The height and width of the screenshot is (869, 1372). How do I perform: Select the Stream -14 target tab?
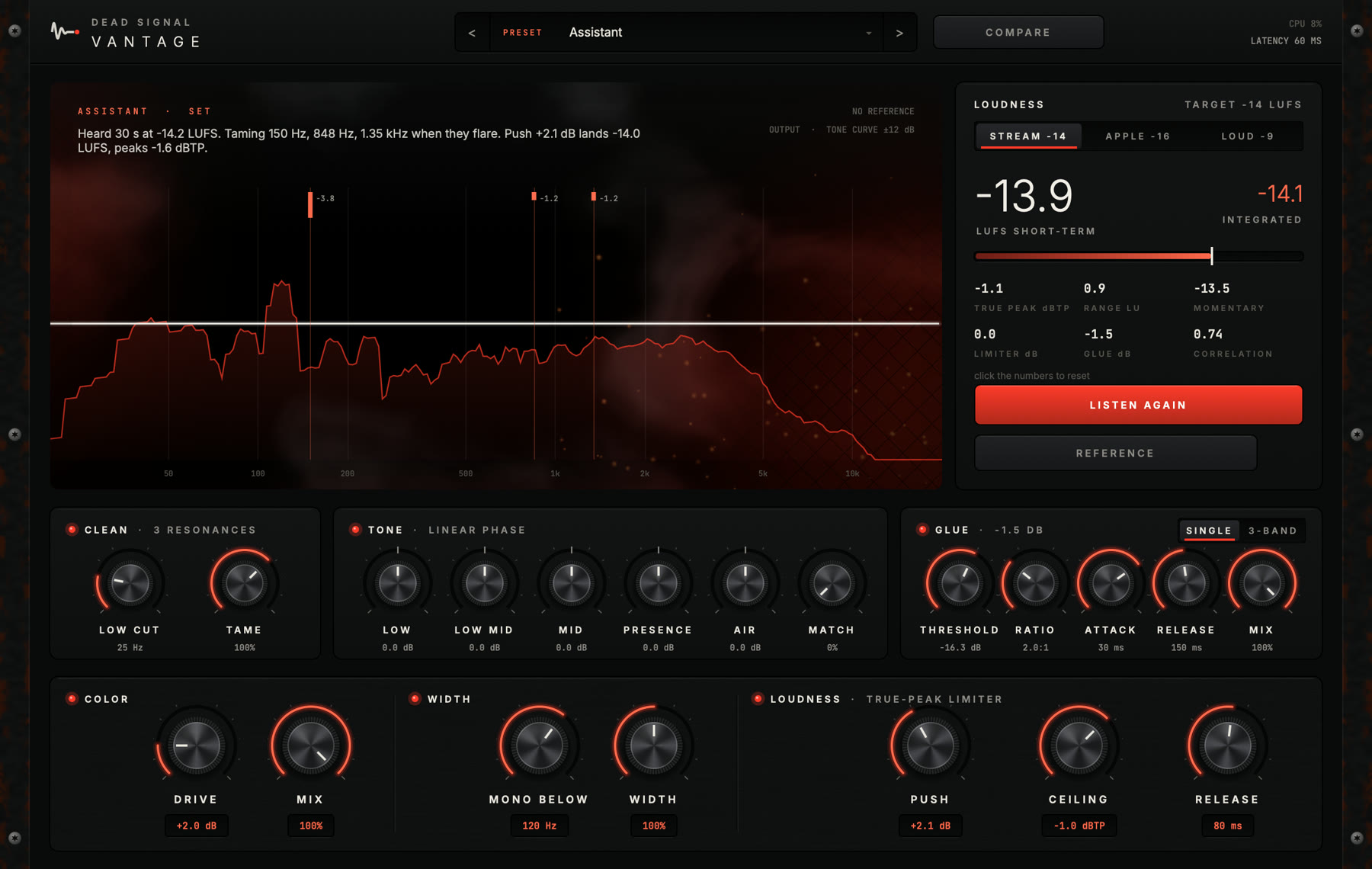[x=1027, y=136]
